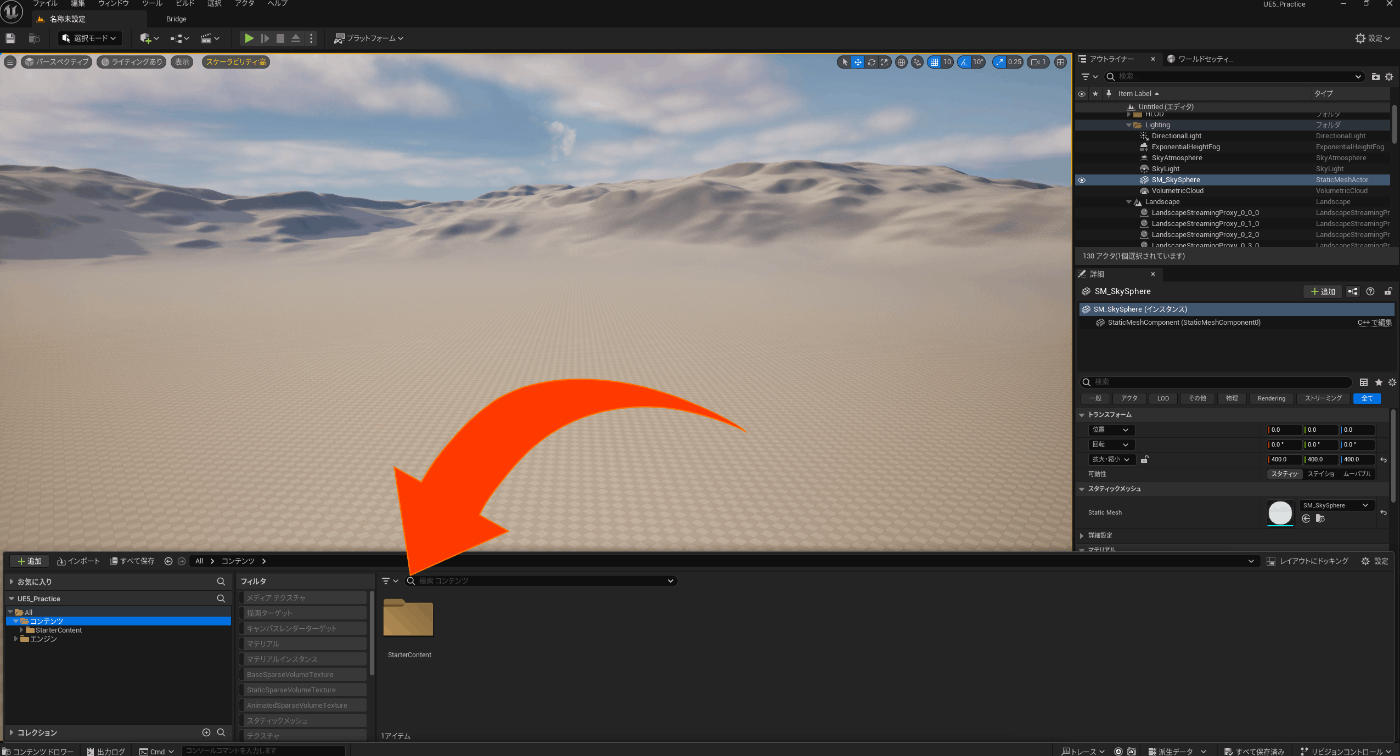This screenshot has height=756, width=1400.
Task: Open the ウィンドウ menu
Action: pos(113,4)
